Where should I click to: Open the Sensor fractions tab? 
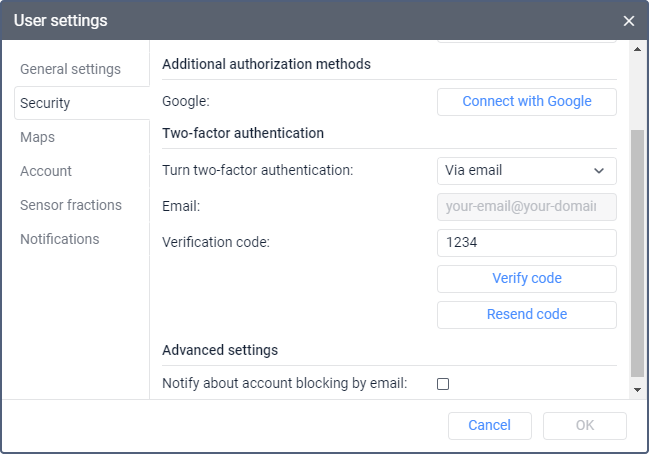point(71,205)
